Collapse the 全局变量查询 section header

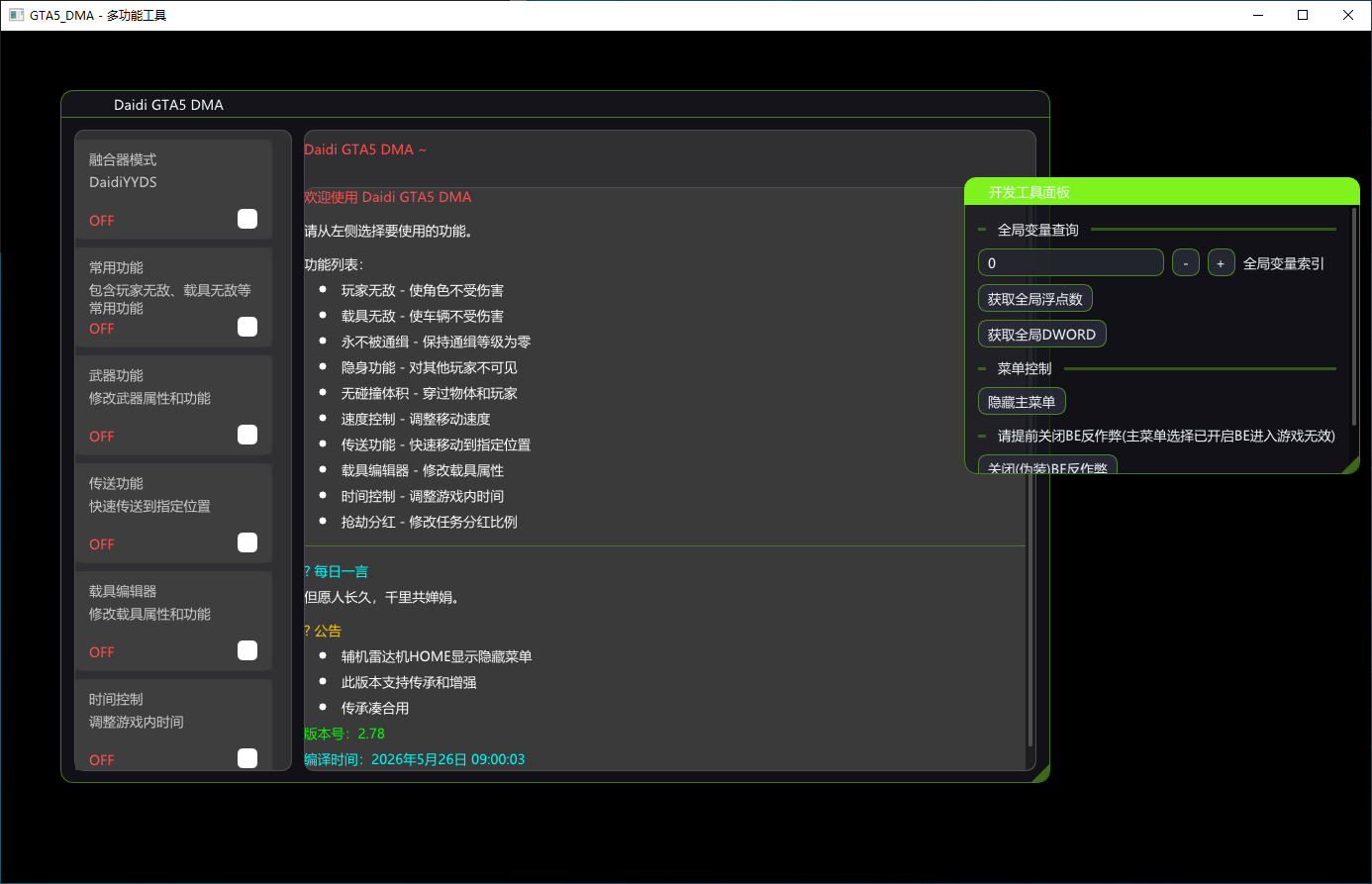tap(1156, 230)
